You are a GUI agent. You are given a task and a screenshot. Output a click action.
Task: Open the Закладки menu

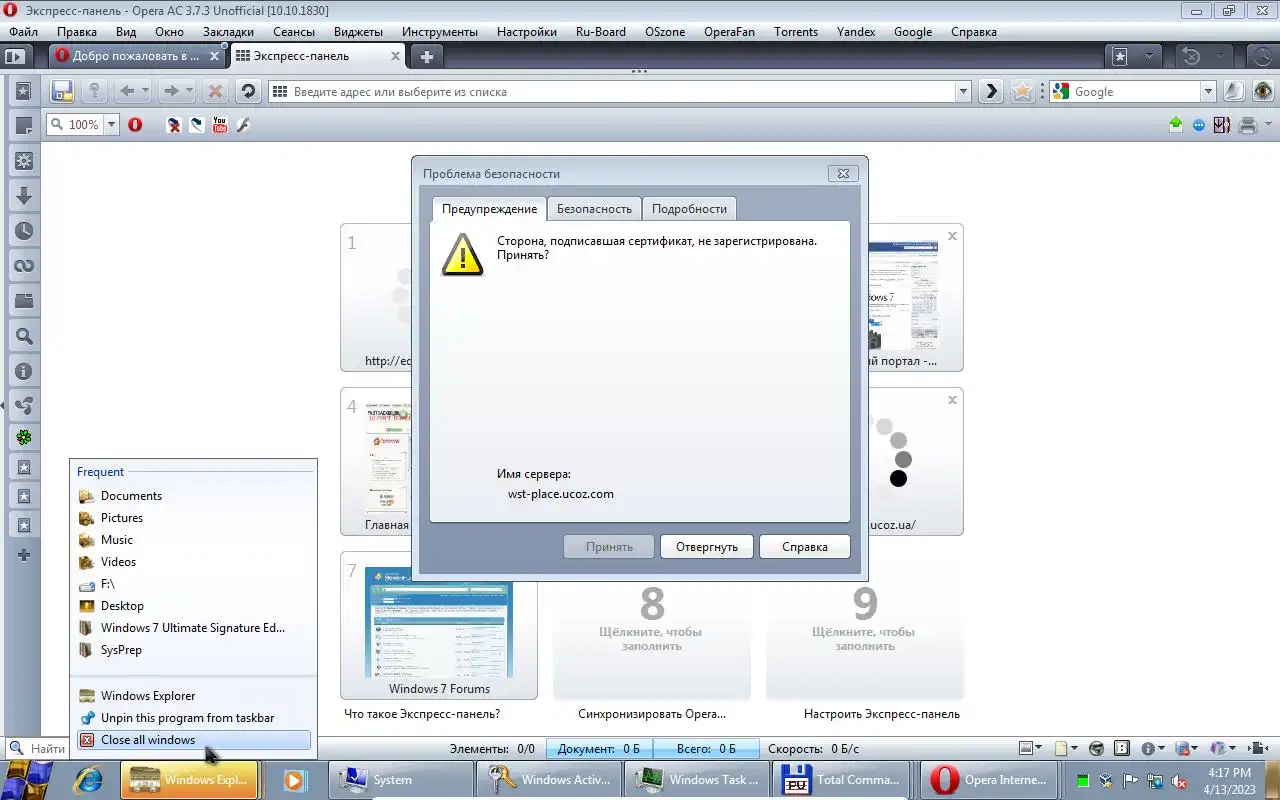point(228,32)
